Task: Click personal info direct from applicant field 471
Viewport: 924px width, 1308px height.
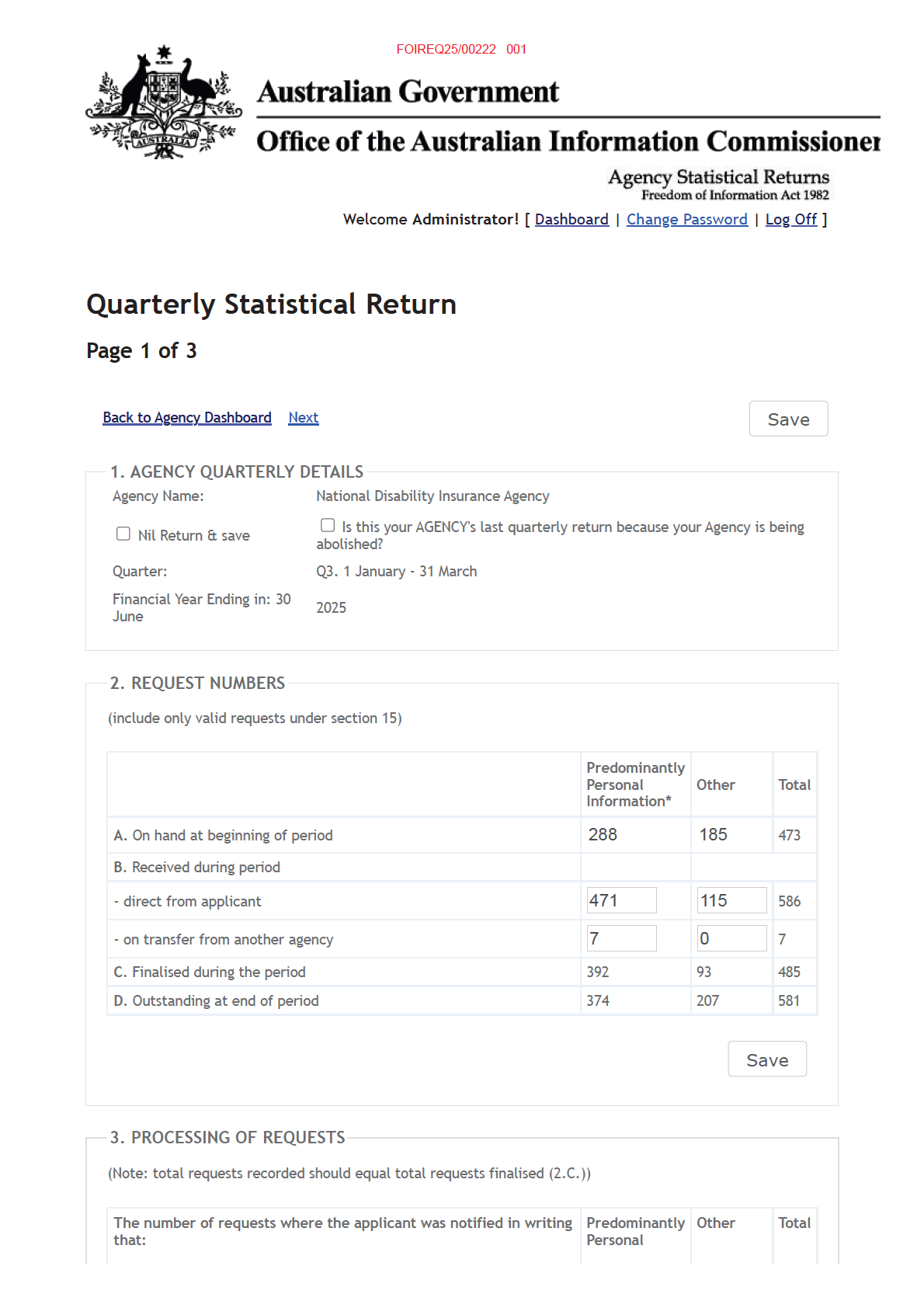Action: point(621,900)
